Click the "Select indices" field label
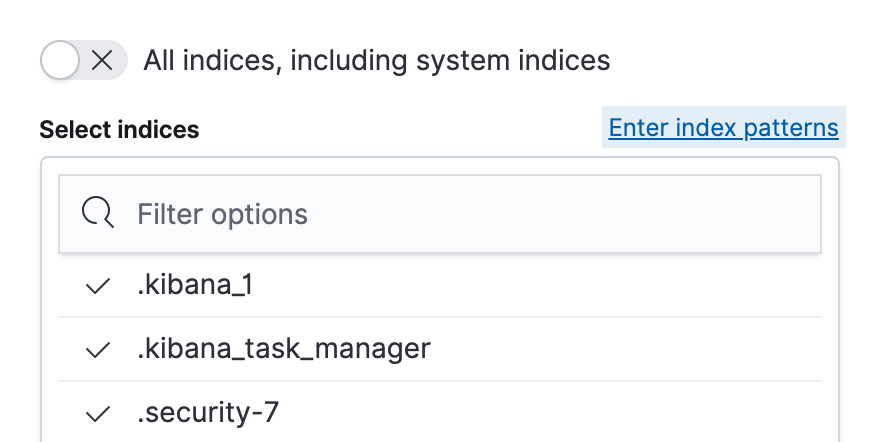 tap(119, 130)
